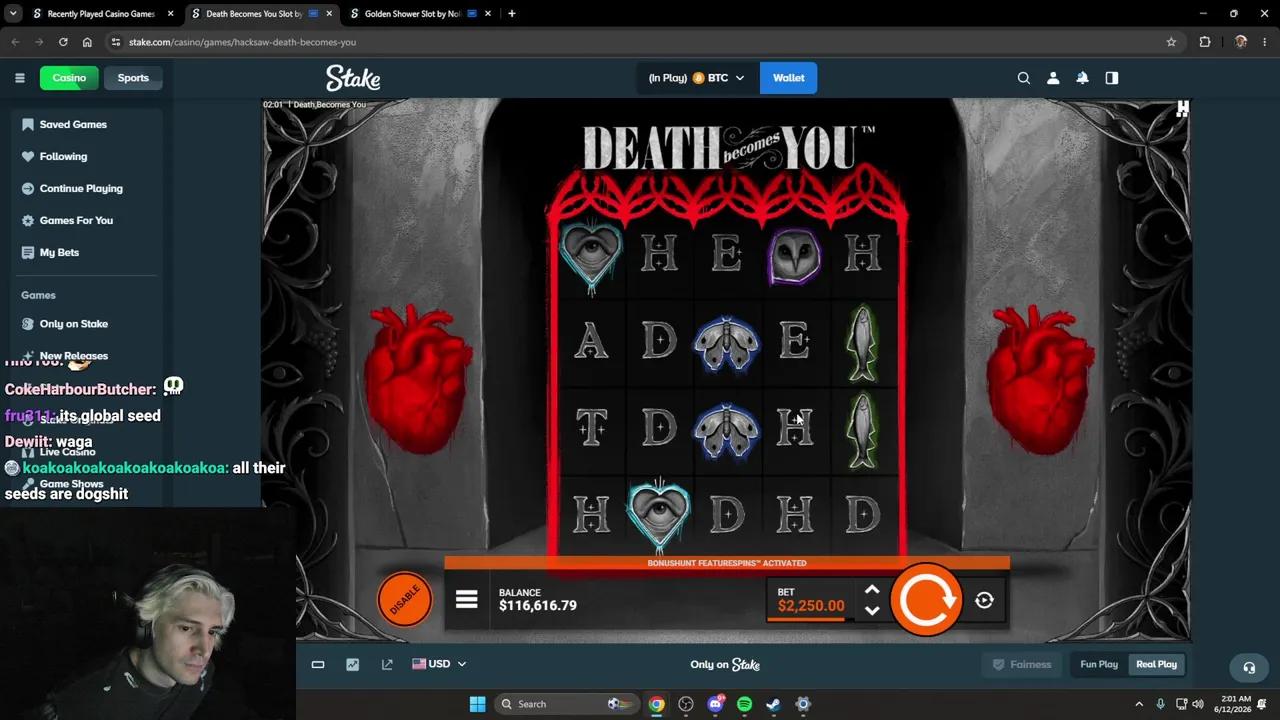The width and height of the screenshot is (1280, 720).
Task: Open the USD display currency dropdown
Action: [x=439, y=664]
